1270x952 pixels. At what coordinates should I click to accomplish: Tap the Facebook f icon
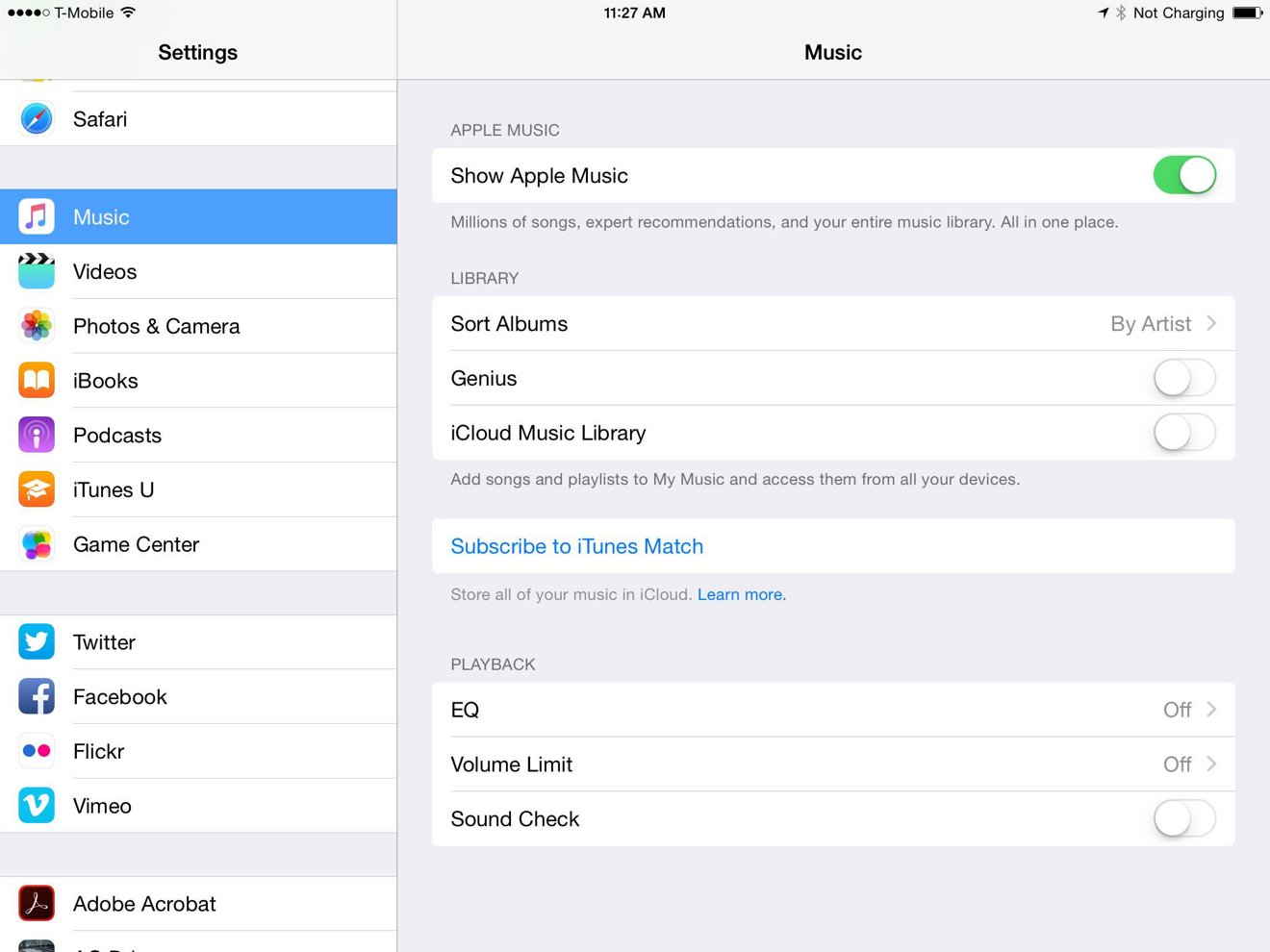click(37, 697)
